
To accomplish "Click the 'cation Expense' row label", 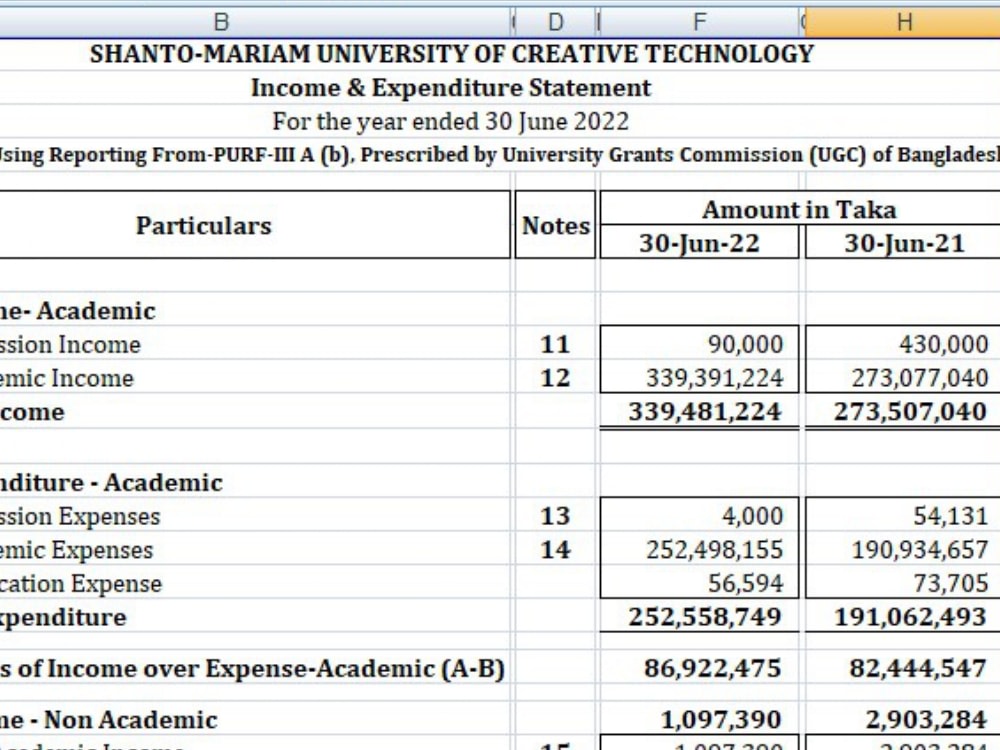I will point(81,584).
